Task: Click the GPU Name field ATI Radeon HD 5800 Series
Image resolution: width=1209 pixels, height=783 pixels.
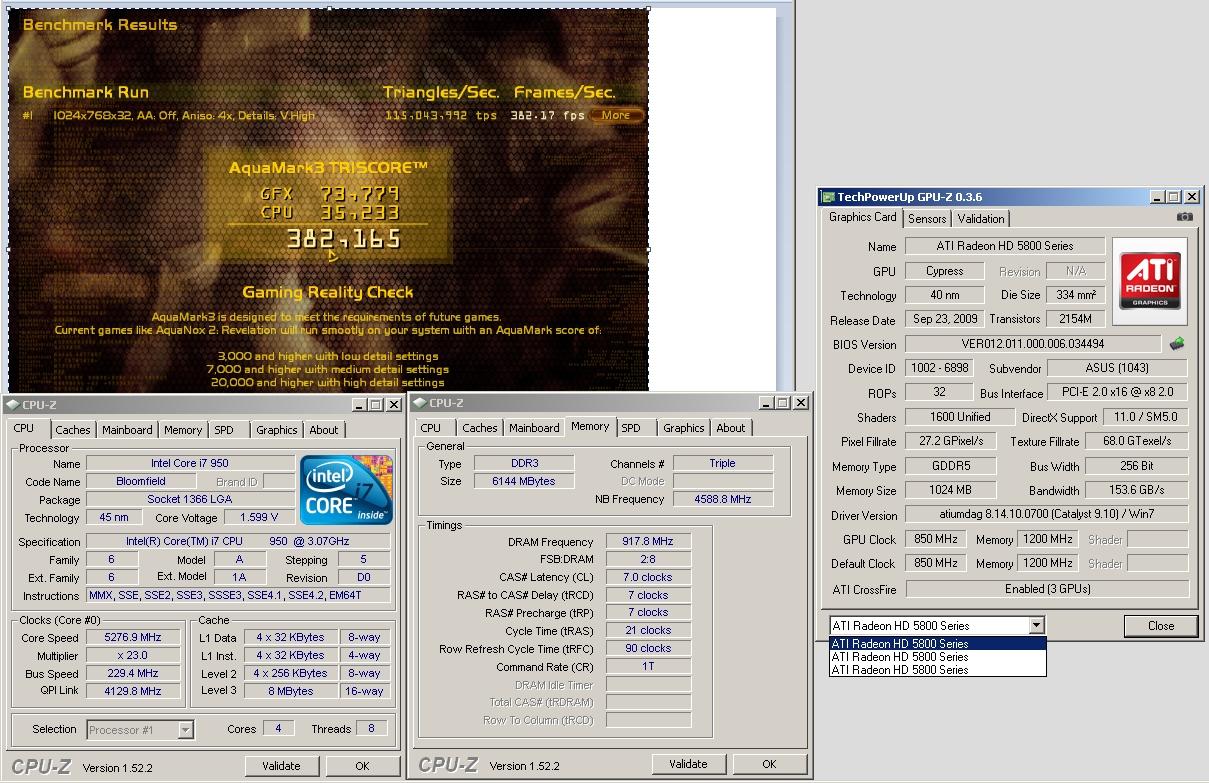Action: pos(1005,246)
